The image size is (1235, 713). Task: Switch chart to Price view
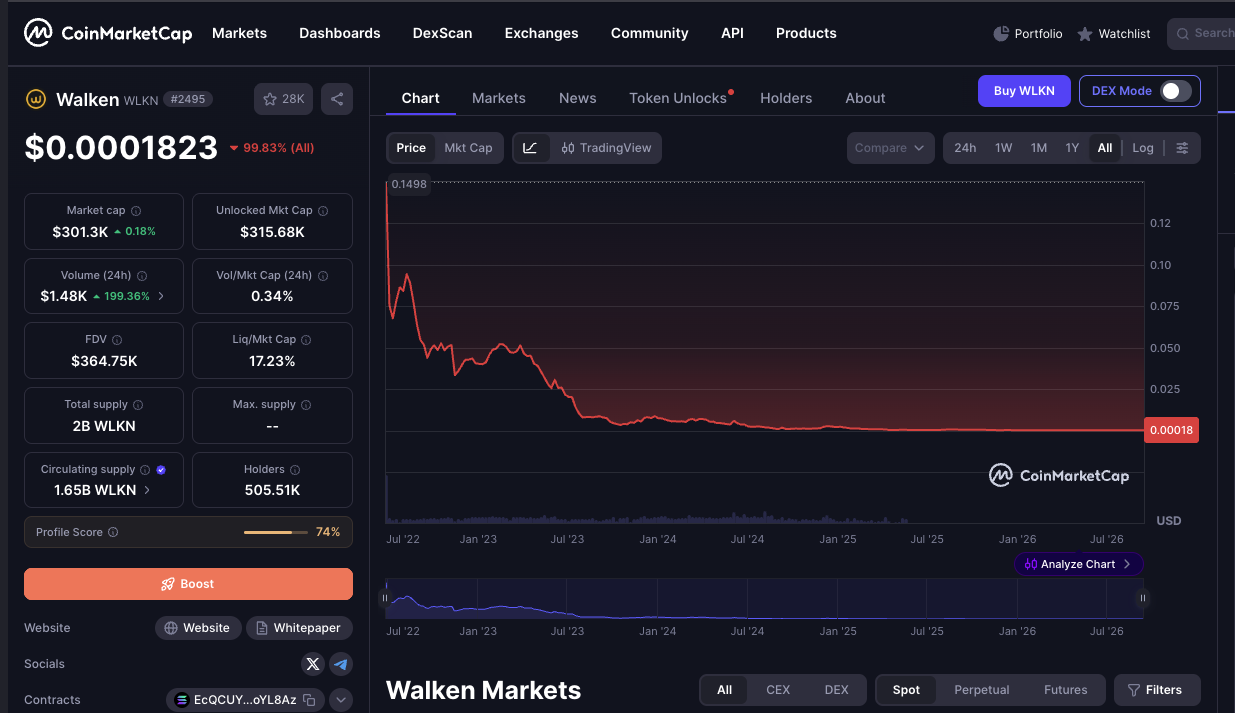coord(411,148)
